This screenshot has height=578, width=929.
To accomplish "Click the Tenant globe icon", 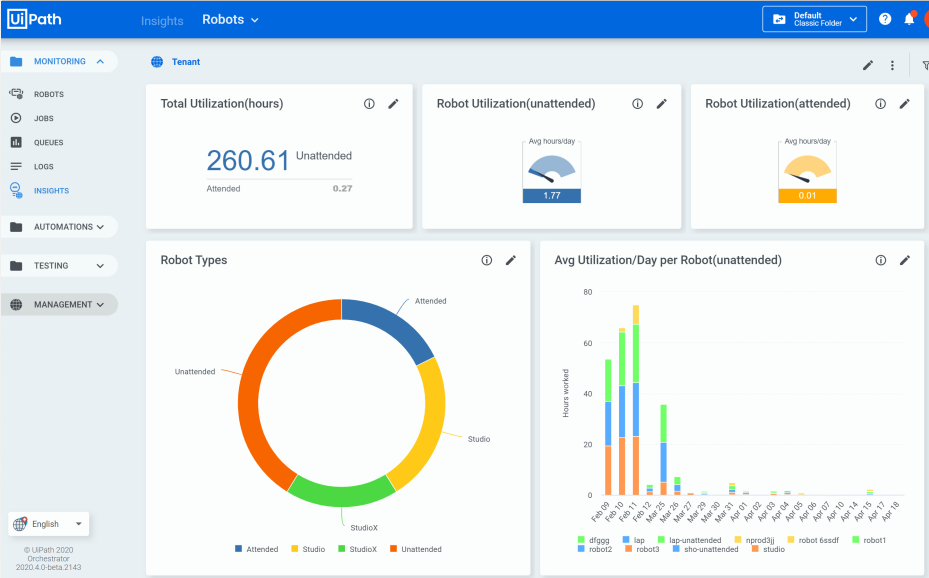I will tap(157, 62).
